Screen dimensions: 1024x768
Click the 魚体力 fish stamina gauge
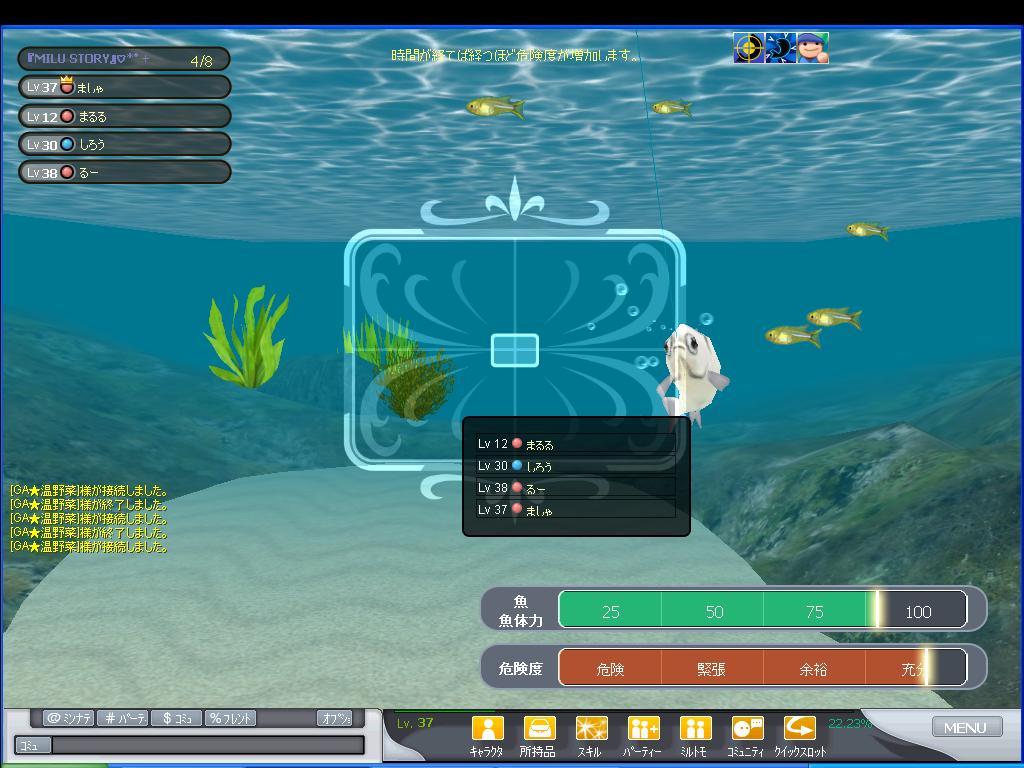point(762,609)
